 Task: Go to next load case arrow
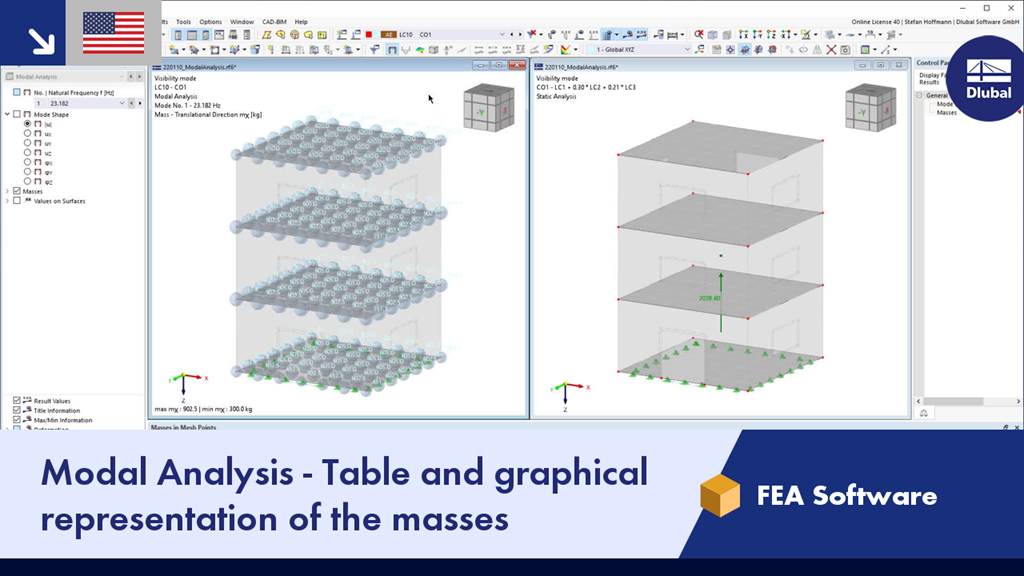[520, 35]
